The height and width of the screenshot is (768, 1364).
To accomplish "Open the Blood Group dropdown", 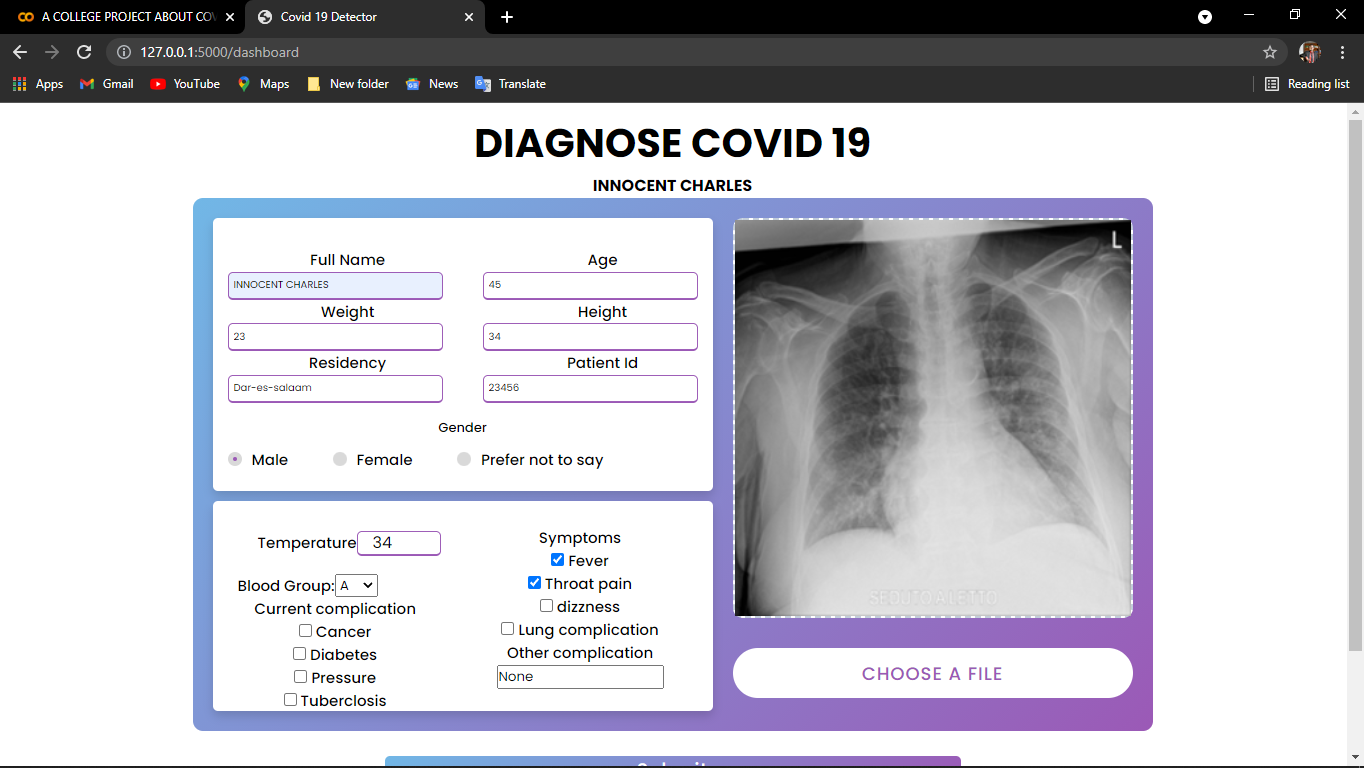I will 357,586.
